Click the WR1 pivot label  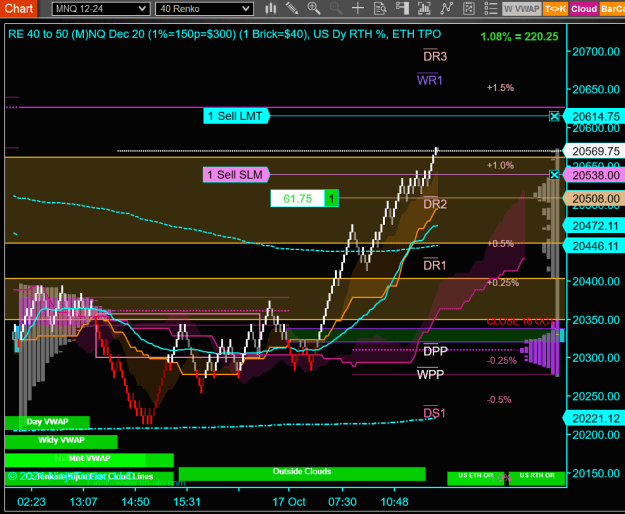click(430, 80)
